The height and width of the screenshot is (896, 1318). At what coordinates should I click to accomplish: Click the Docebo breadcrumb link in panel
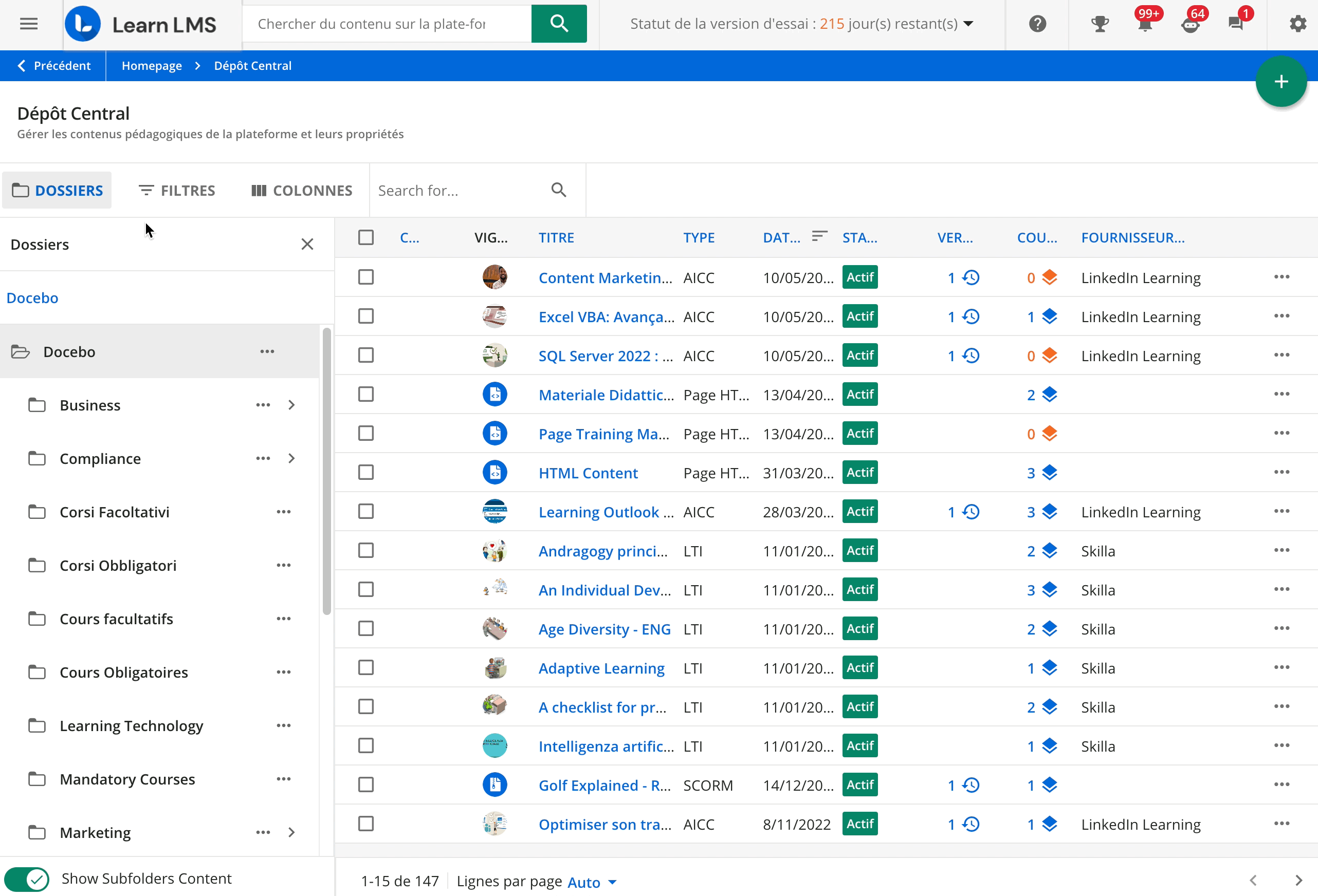[x=32, y=298]
